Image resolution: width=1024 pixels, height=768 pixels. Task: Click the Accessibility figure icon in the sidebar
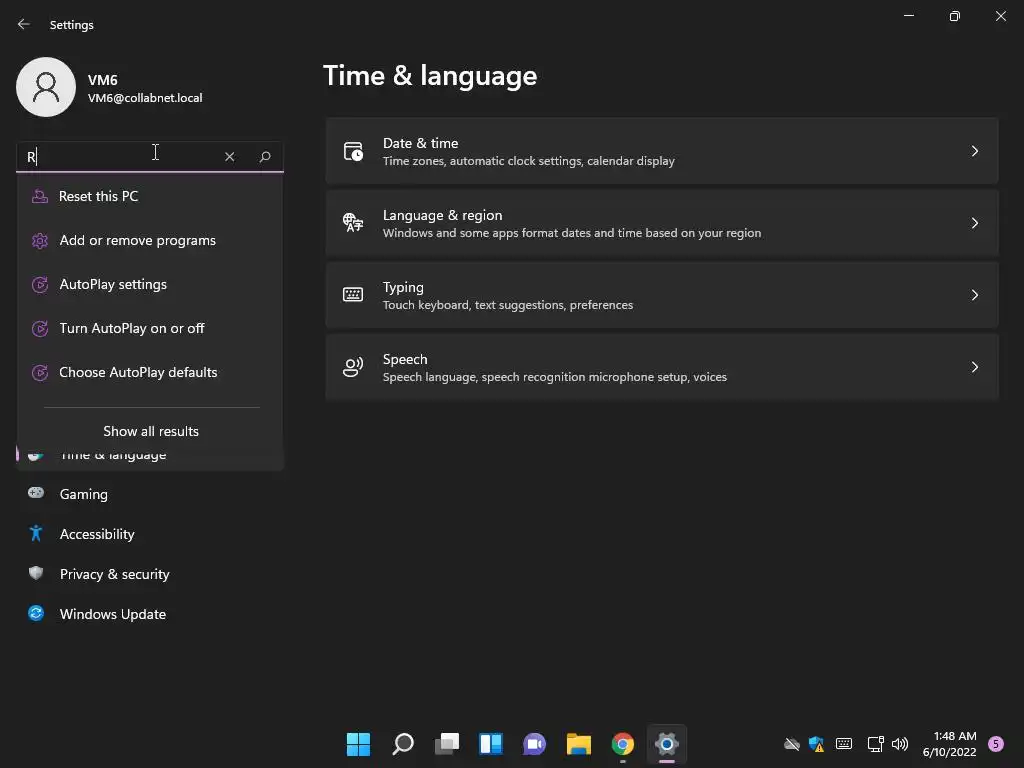click(36, 534)
